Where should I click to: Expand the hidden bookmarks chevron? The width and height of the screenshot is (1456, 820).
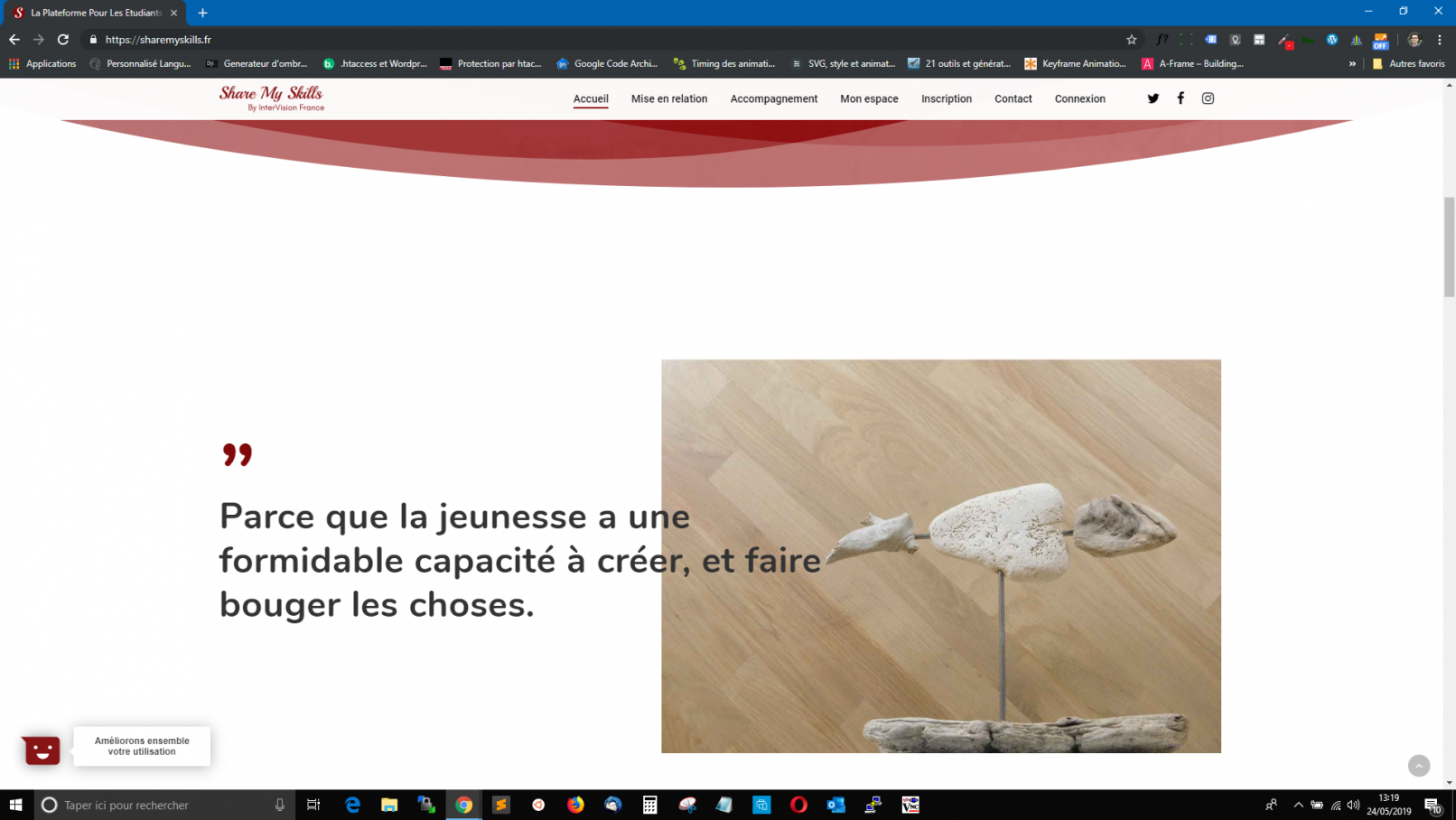click(1352, 64)
